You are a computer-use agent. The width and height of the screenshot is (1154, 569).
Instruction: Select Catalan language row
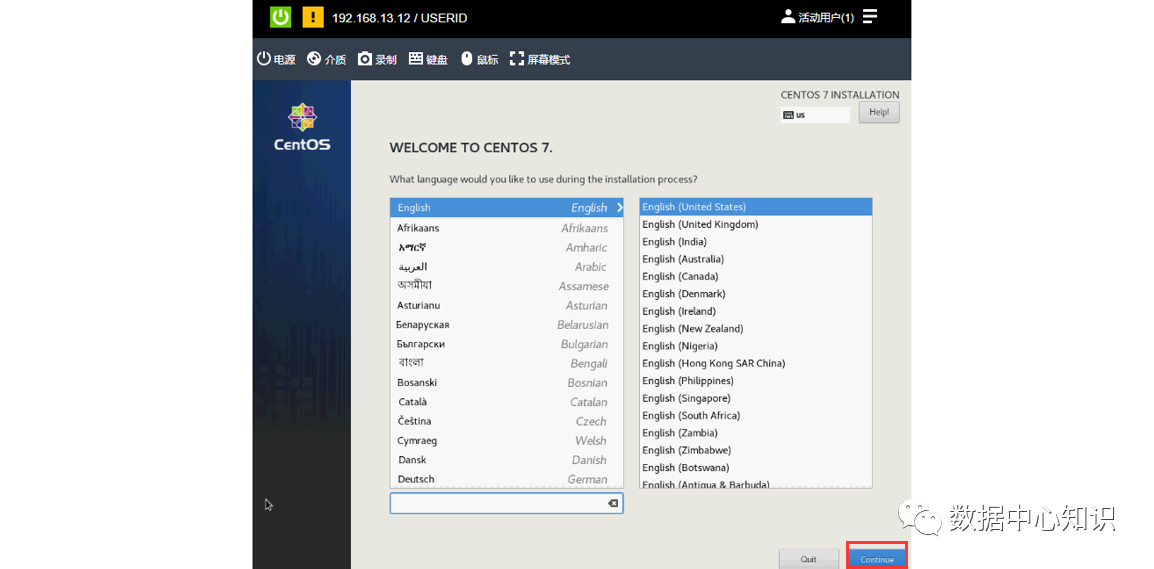pyautogui.click(x=506, y=402)
